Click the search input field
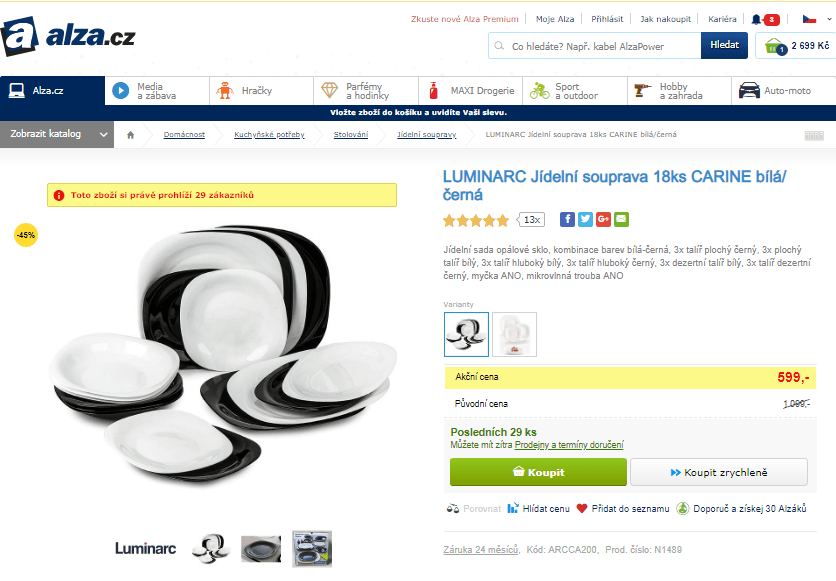The image size is (836, 581). pos(594,46)
